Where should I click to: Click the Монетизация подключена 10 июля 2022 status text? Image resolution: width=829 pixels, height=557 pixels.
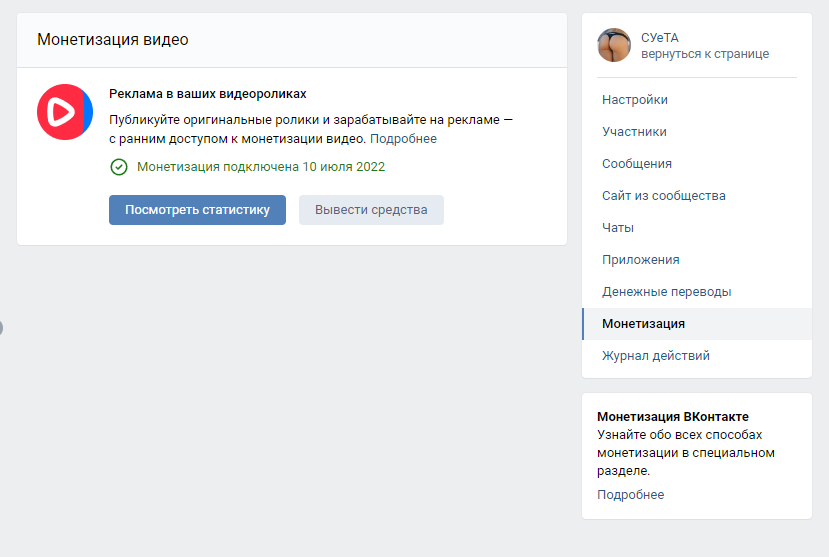(x=261, y=167)
